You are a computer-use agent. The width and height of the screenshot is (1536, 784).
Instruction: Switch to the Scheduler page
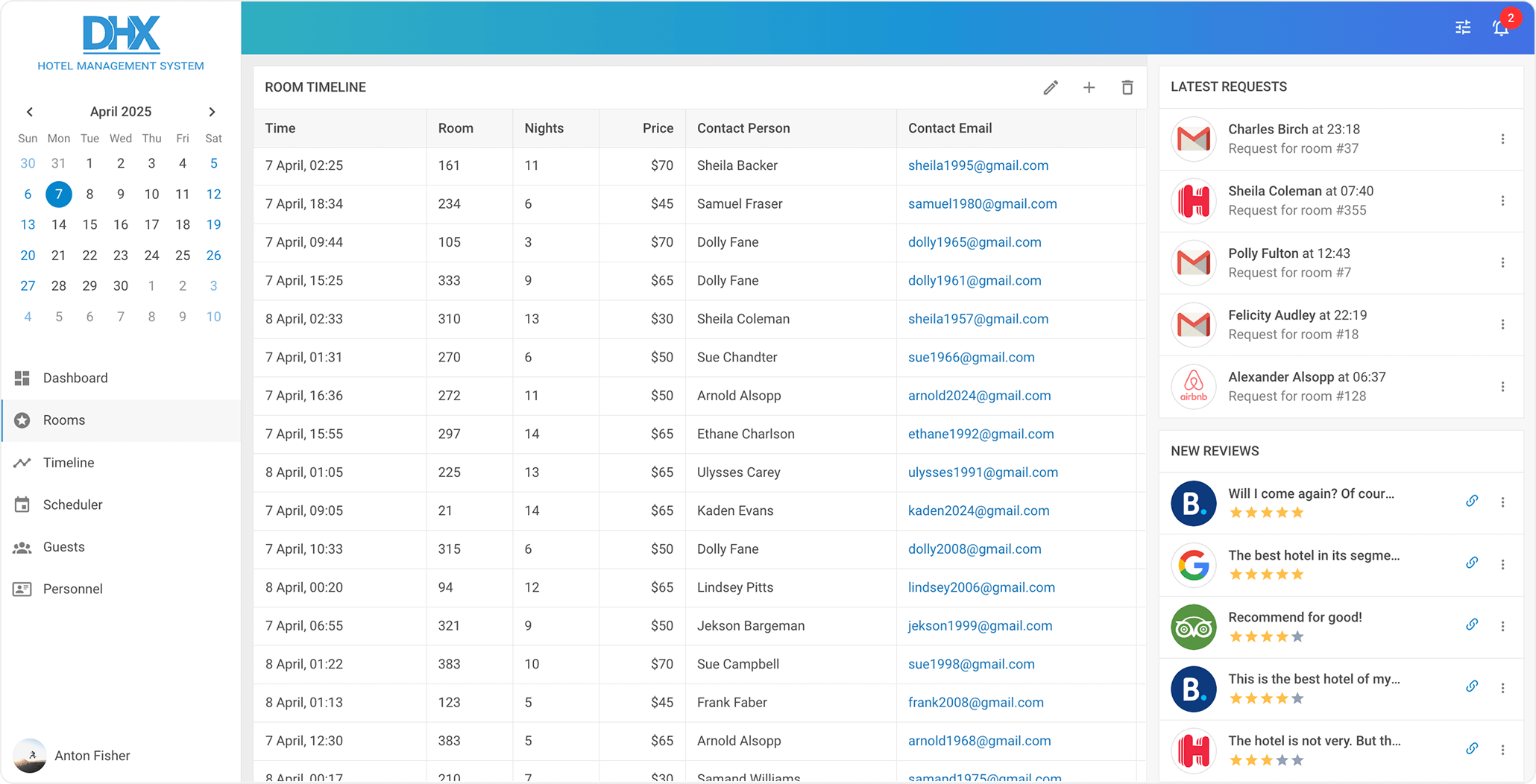click(x=72, y=505)
